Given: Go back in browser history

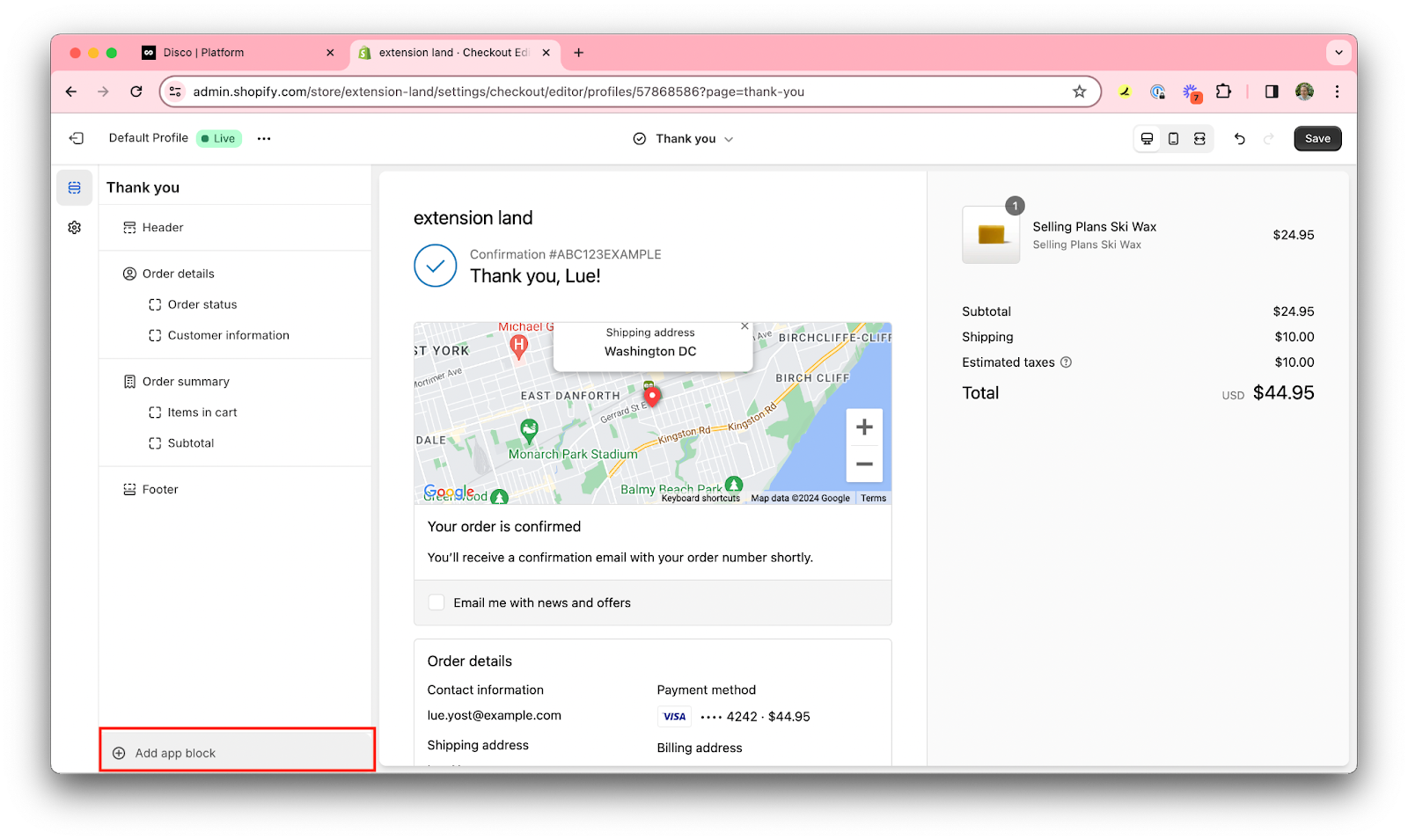Looking at the screenshot, I should click(x=71, y=91).
